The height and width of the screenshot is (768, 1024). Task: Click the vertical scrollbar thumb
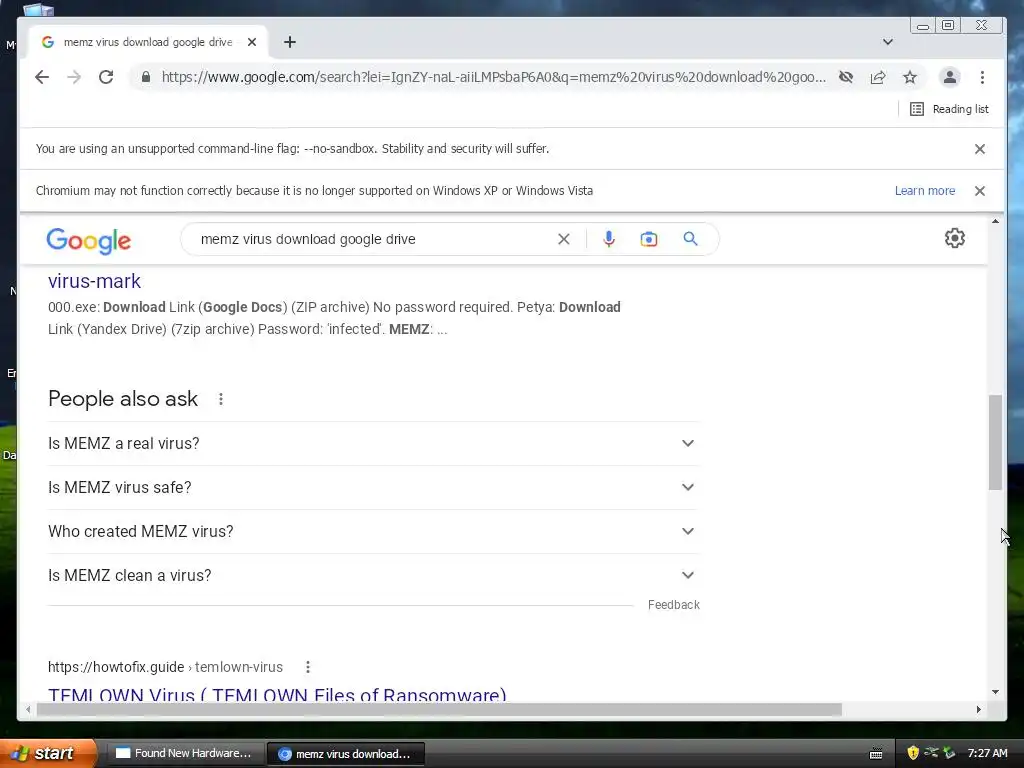(x=995, y=441)
